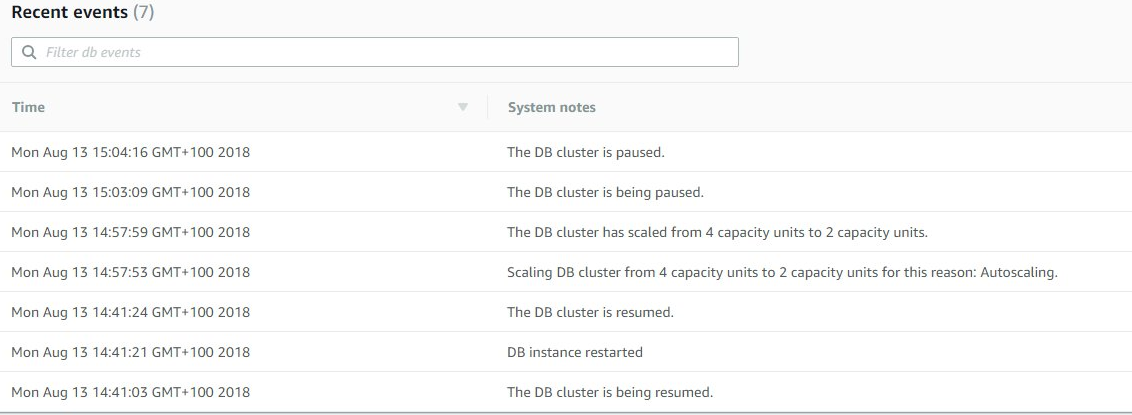Select 'The DB cluster is being resumed.' note
Viewport: 1132px width, 415px height.
tap(609, 392)
